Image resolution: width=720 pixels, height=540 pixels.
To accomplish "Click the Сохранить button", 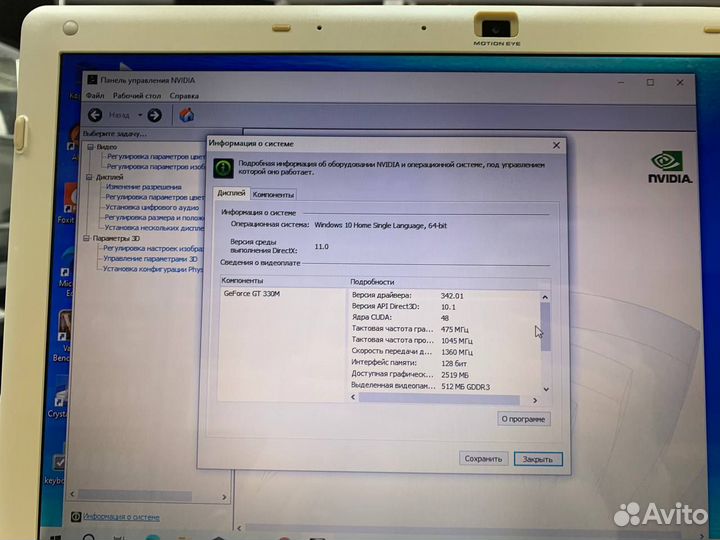I will tap(484, 458).
